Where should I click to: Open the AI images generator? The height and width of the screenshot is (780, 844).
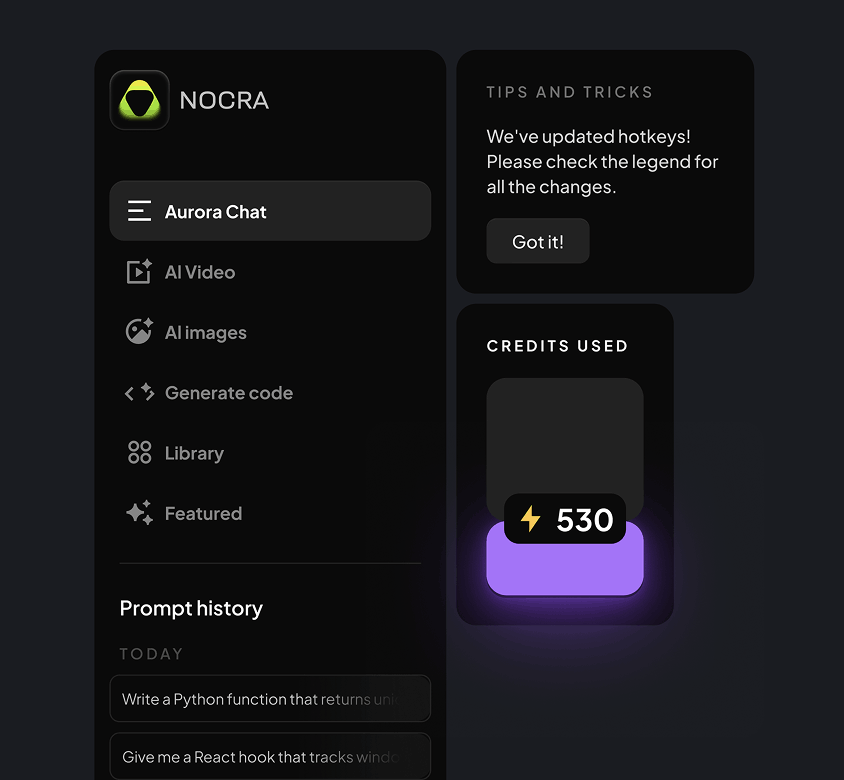[206, 332]
